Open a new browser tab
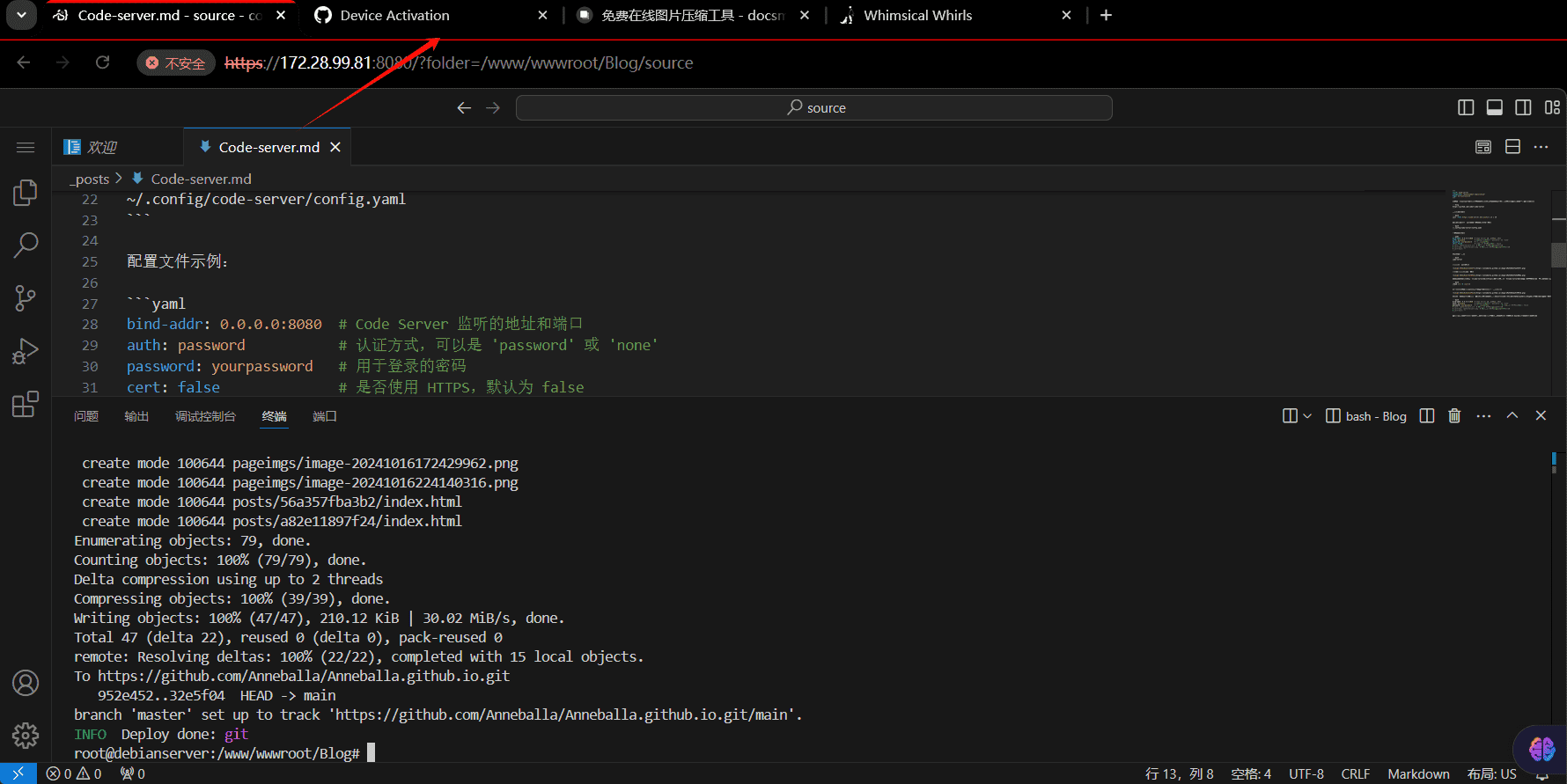Image resolution: width=1567 pixels, height=784 pixels. (x=1107, y=15)
